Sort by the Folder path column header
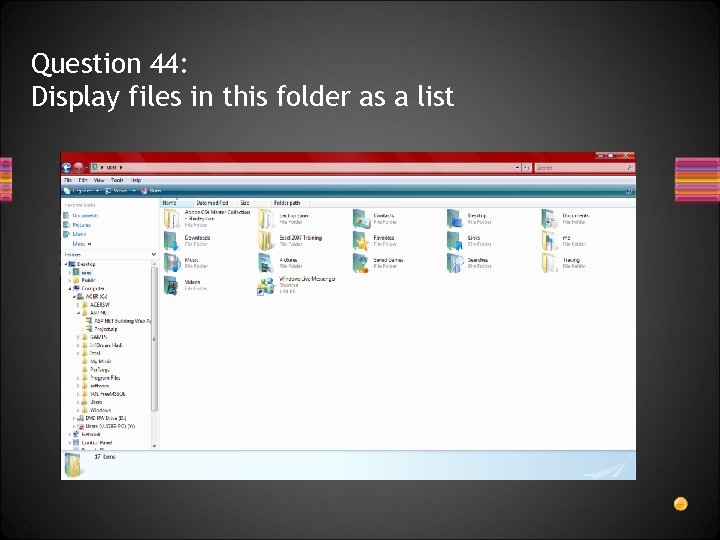The image size is (720, 540). point(290,202)
